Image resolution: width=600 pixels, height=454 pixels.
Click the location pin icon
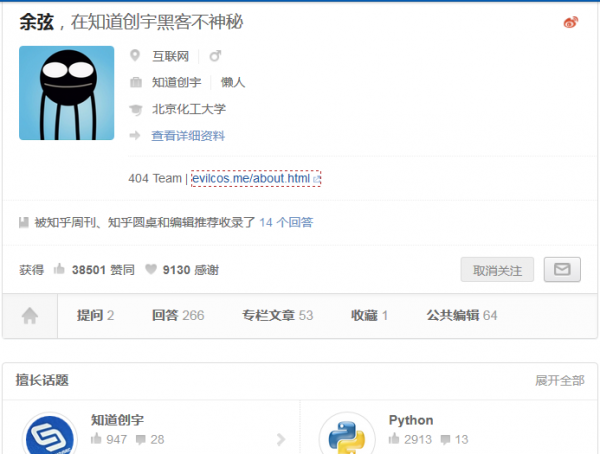135,56
